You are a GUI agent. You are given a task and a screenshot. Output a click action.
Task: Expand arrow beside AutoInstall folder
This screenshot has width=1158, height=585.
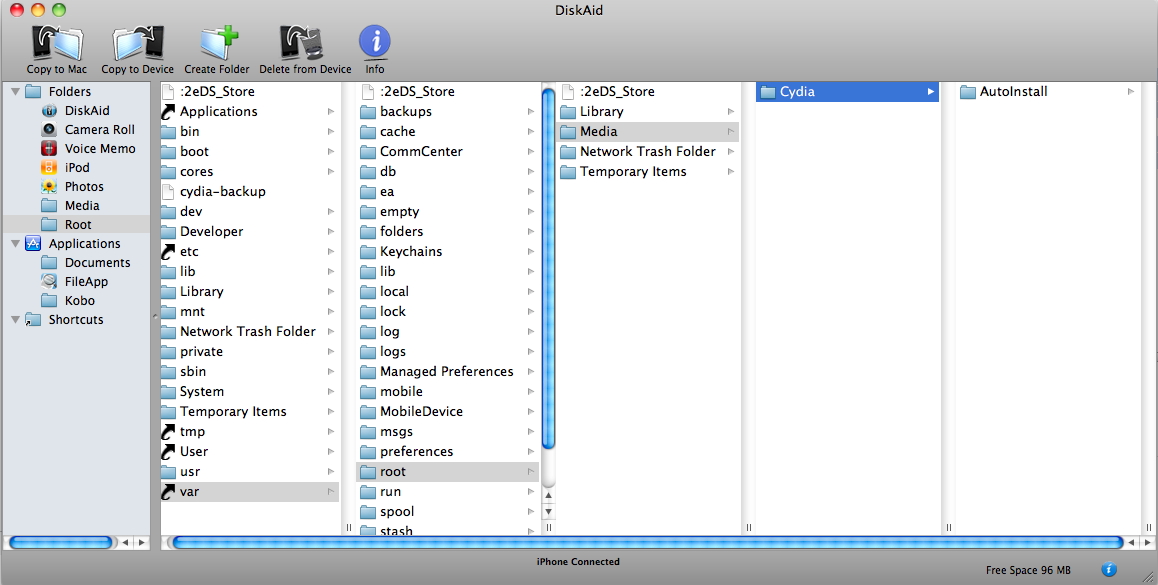[x=1131, y=92]
